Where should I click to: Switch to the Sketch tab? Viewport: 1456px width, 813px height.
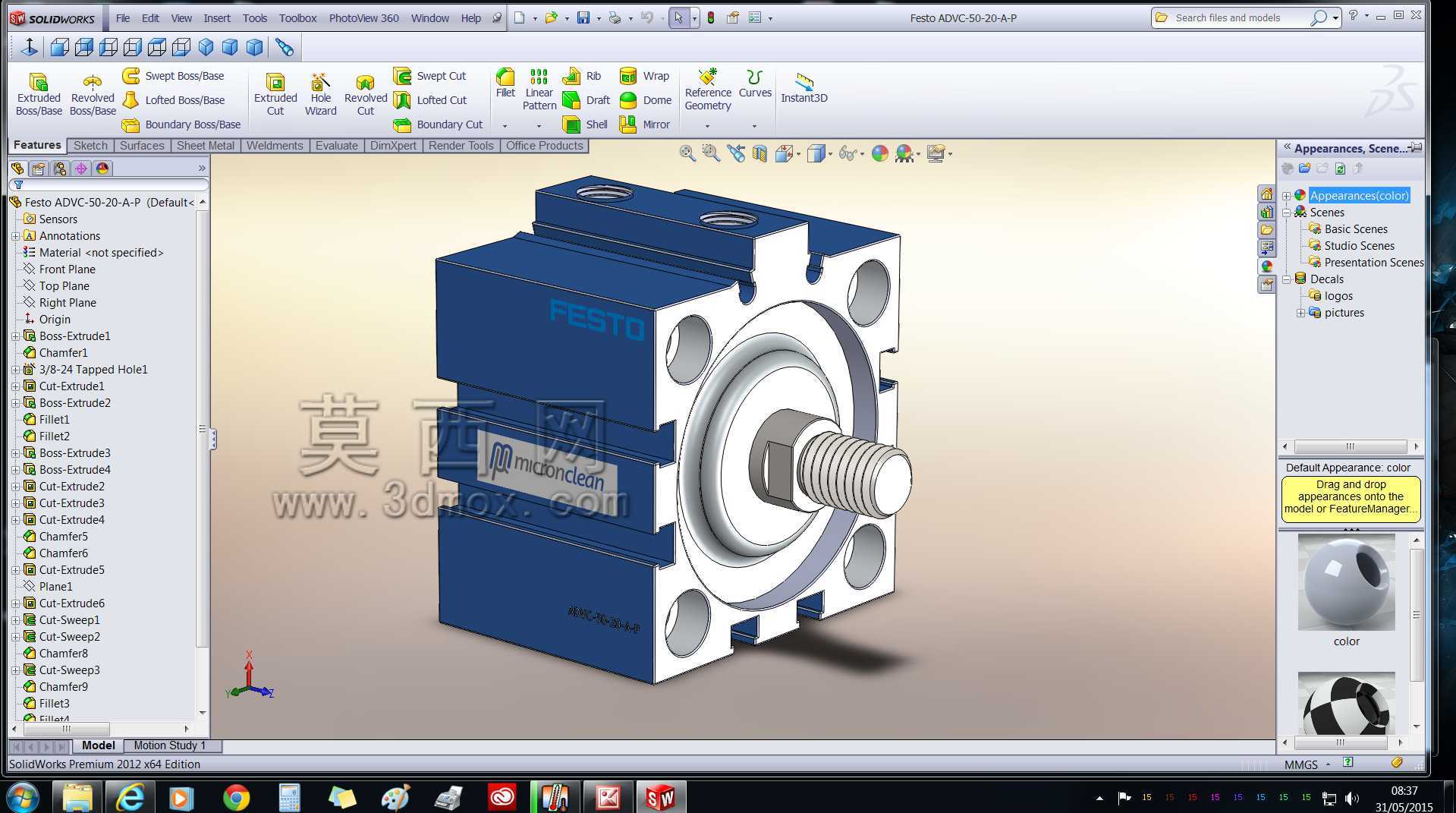coord(90,146)
